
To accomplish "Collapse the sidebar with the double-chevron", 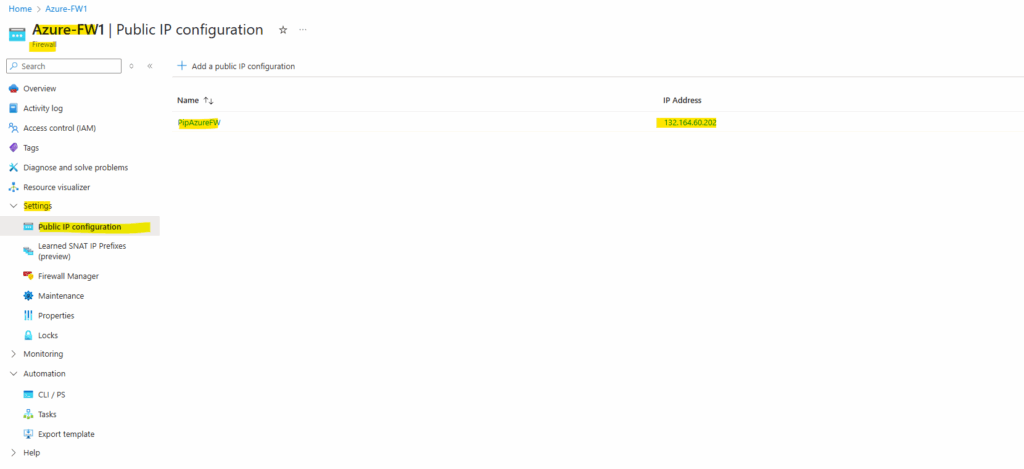I will point(150,66).
